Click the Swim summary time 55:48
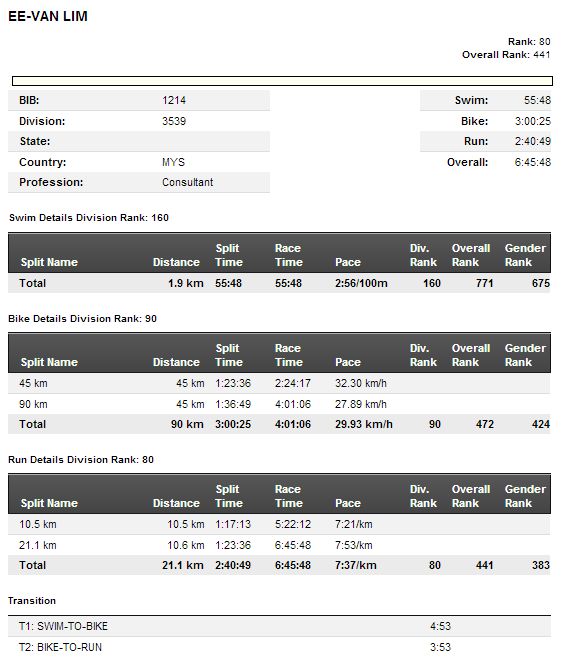The height and width of the screenshot is (663, 567). pyautogui.click(x=537, y=100)
